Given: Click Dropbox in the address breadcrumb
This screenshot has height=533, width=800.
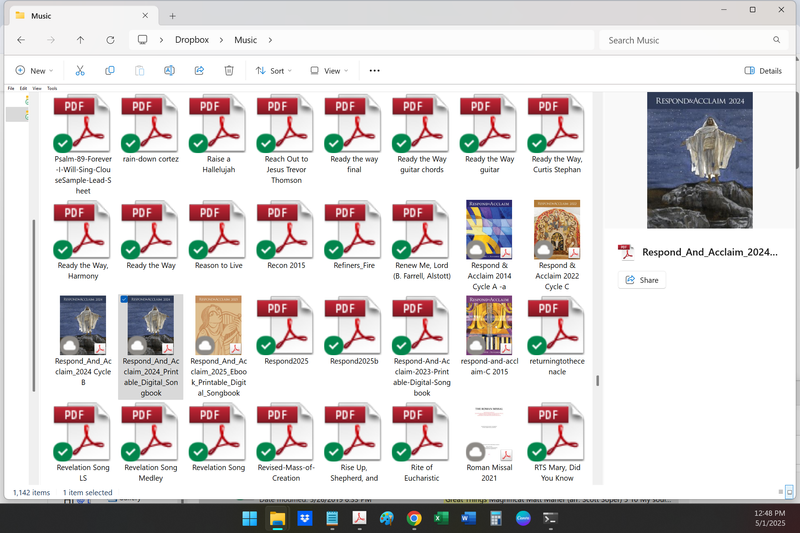Looking at the screenshot, I should pos(191,40).
